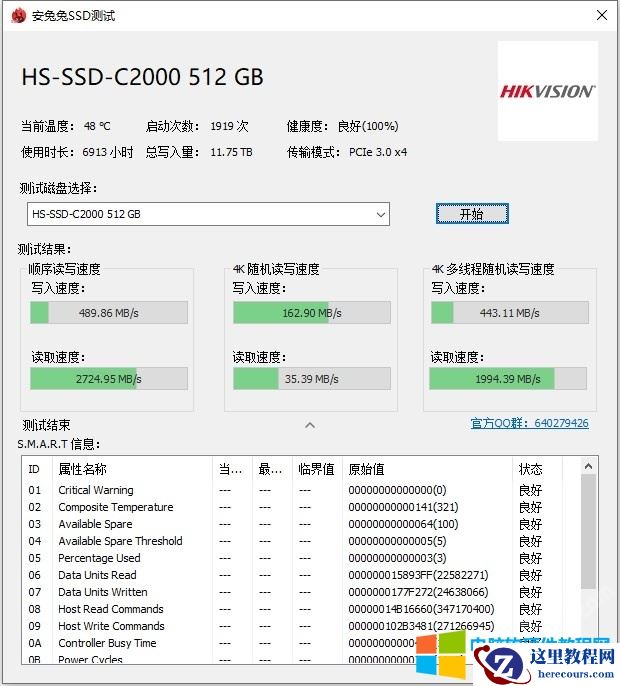Click the scroll up arrow of SMART list
This screenshot has height=686, width=620.
click(588, 466)
